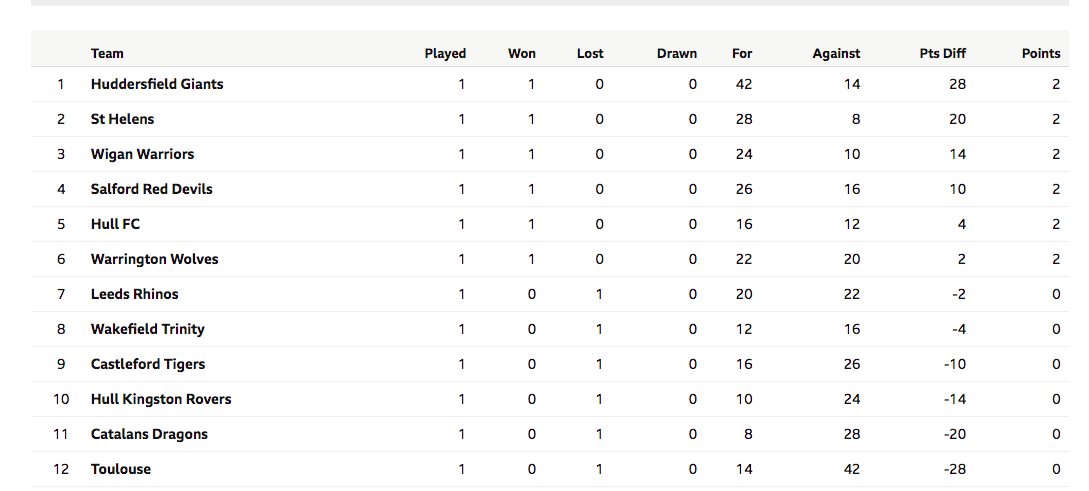The image size is (1089, 491).
Task: Click the Won column header
Action: [522, 53]
